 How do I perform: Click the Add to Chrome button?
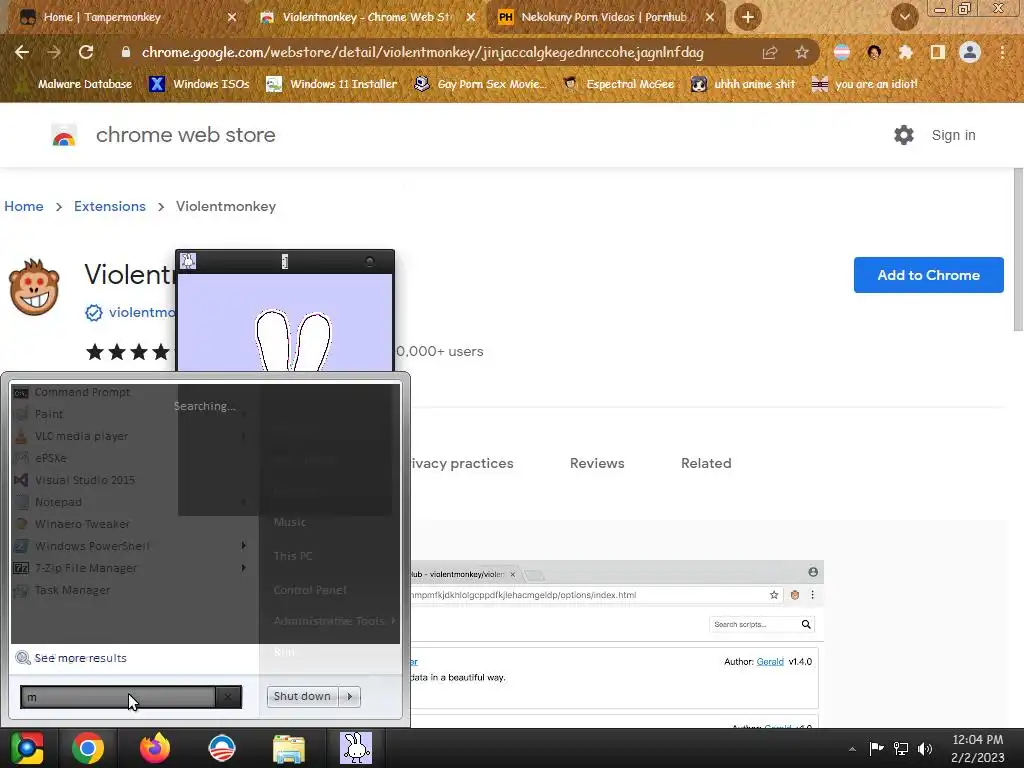(929, 275)
